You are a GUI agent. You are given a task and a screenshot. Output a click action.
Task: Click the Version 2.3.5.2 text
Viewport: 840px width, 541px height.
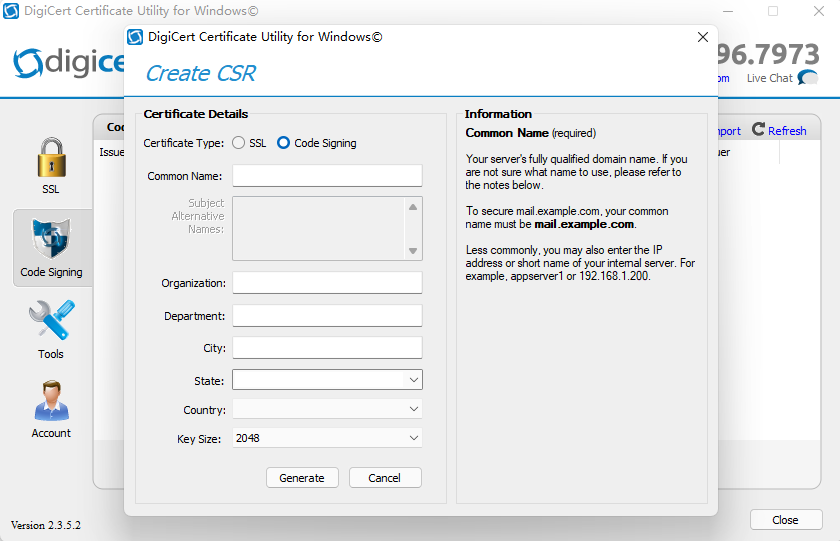[46, 525]
